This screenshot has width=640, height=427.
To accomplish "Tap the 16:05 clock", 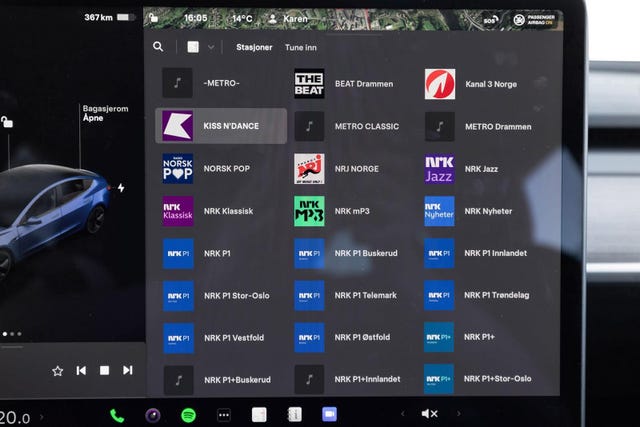I will coord(196,18).
